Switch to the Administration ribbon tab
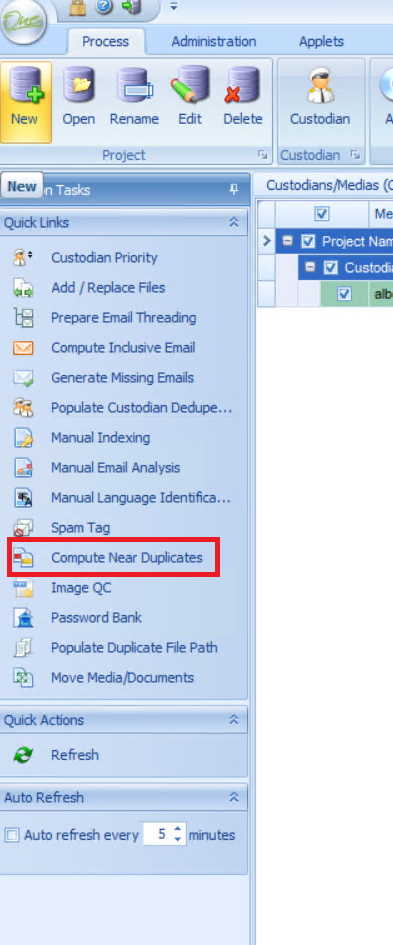This screenshot has height=945, width=393. coord(213,42)
